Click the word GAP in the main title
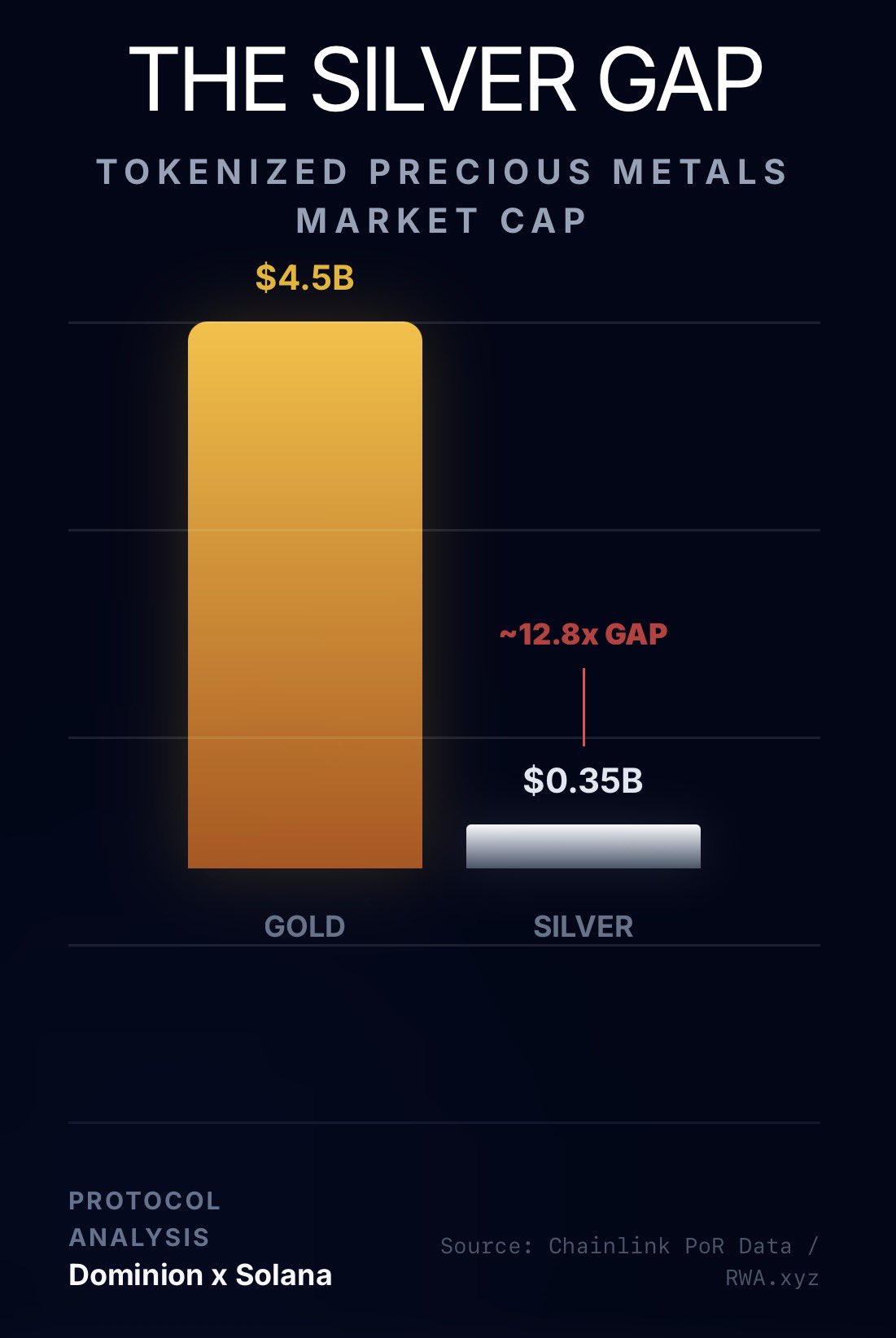 pos(680,80)
